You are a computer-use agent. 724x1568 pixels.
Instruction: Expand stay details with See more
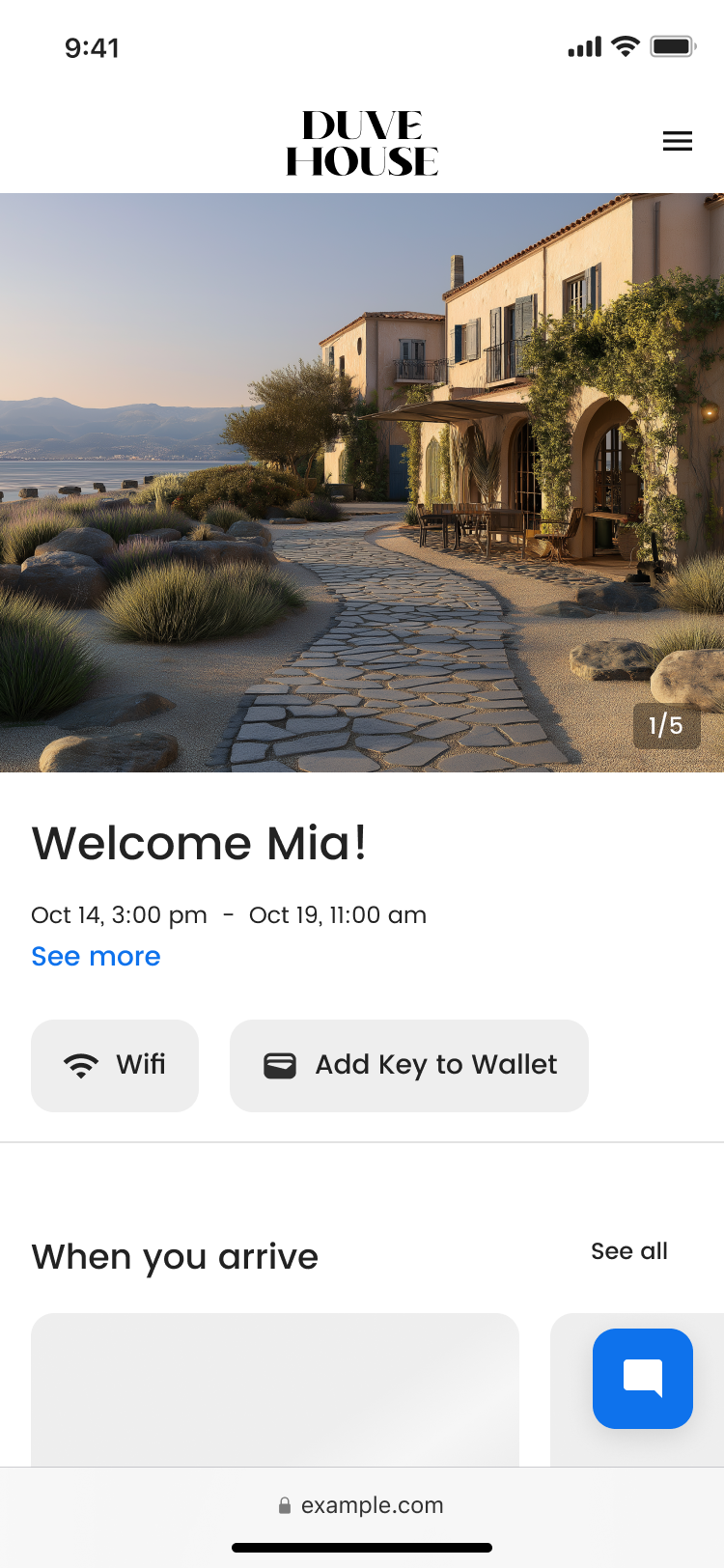tap(96, 956)
